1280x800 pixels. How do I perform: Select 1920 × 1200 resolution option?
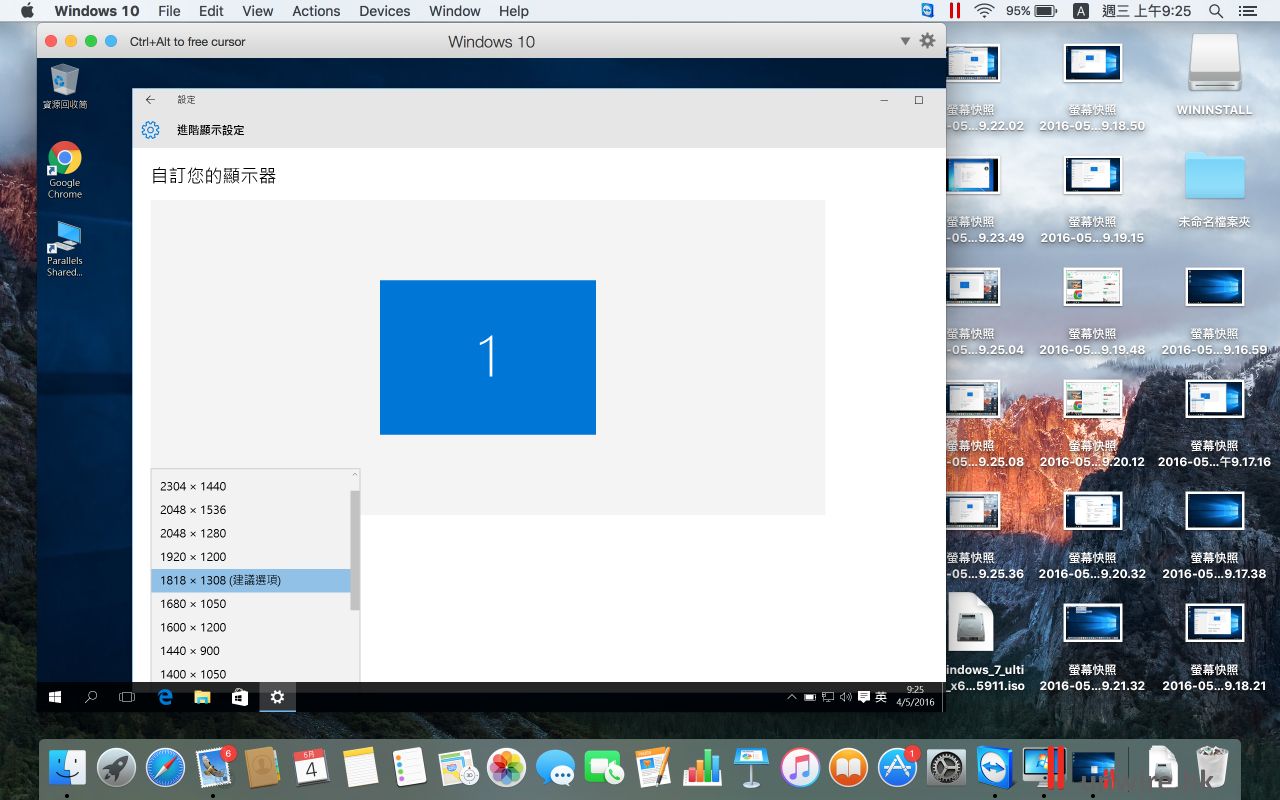coord(193,557)
